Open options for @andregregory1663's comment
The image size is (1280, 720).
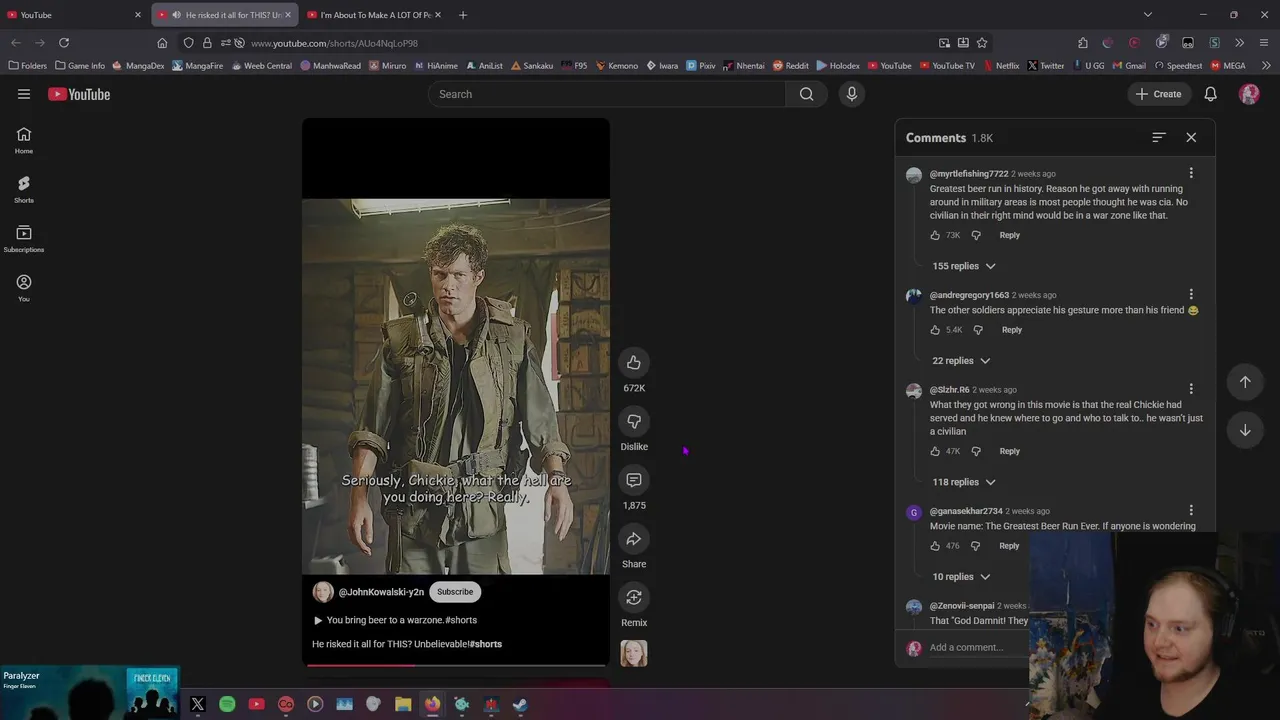(x=1191, y=294)
